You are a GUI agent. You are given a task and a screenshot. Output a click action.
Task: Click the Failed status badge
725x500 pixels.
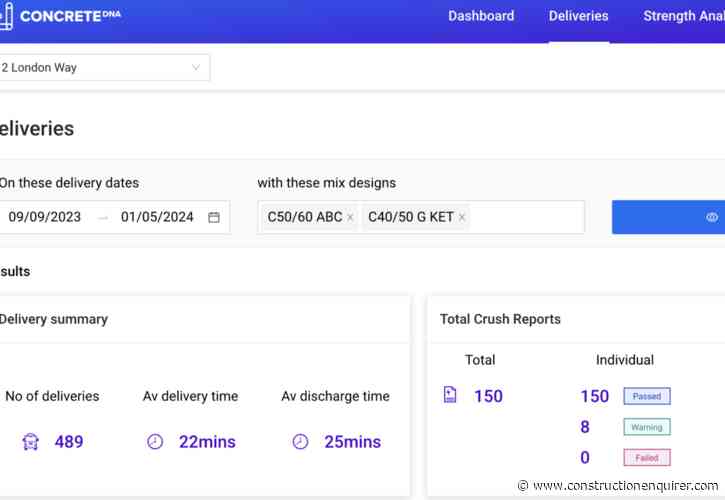647,457
